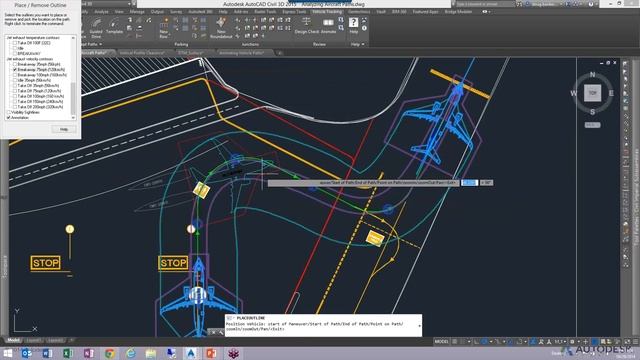Open the WCS dropdown under ViewCube
640x360 pixels.
click(x=592, y=125)
